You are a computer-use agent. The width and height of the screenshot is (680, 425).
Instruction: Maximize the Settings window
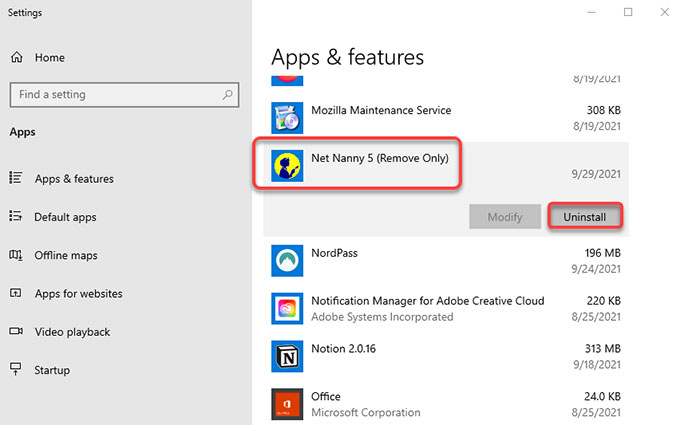tap(628, 12)
